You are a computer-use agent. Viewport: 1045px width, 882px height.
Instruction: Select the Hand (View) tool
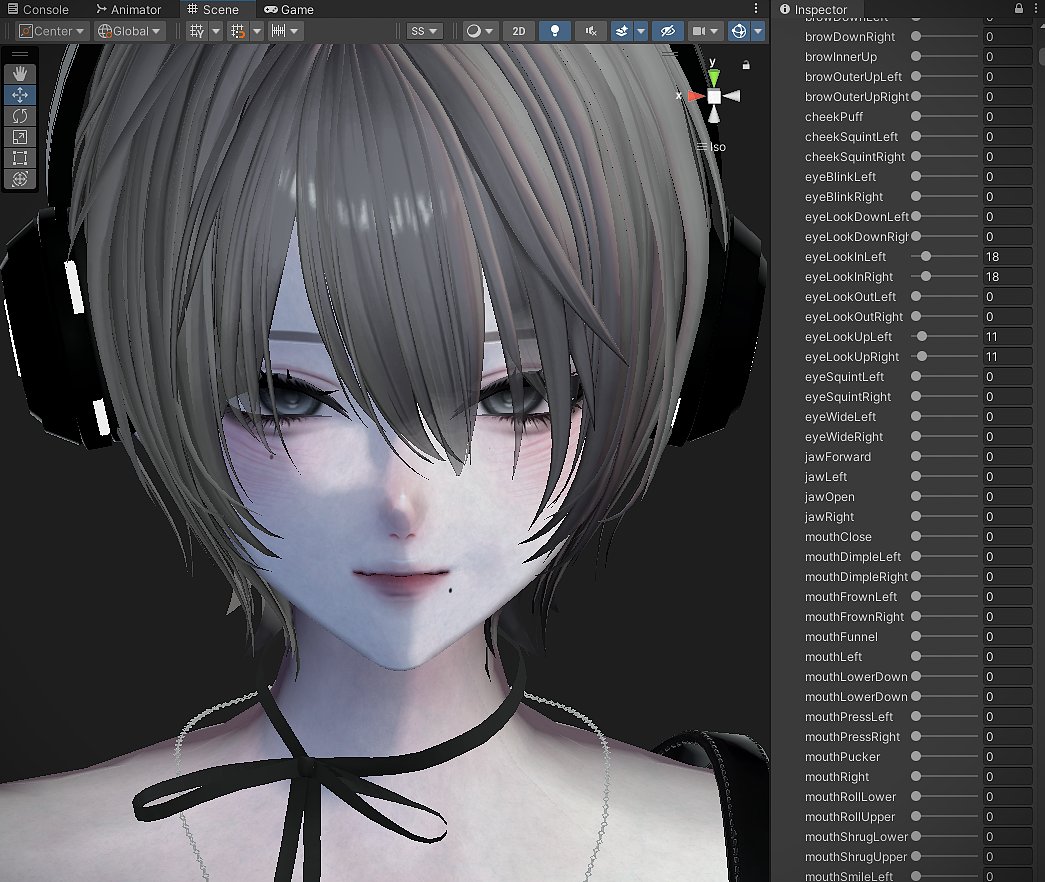(x=20, y=73)
